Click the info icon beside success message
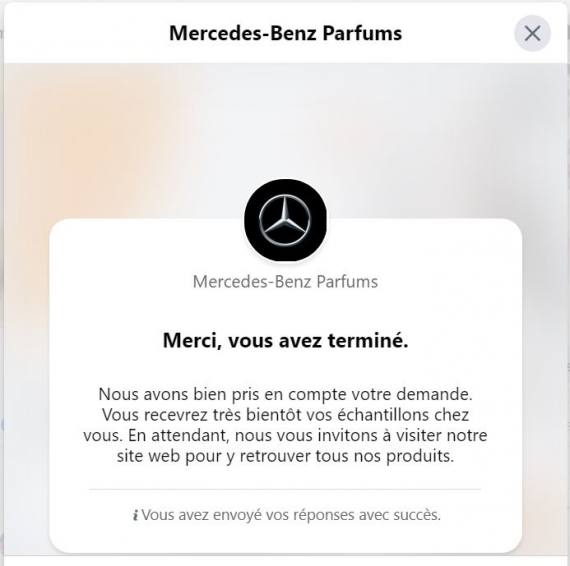Viewport: 570px width, 566px height. point(136,515)
